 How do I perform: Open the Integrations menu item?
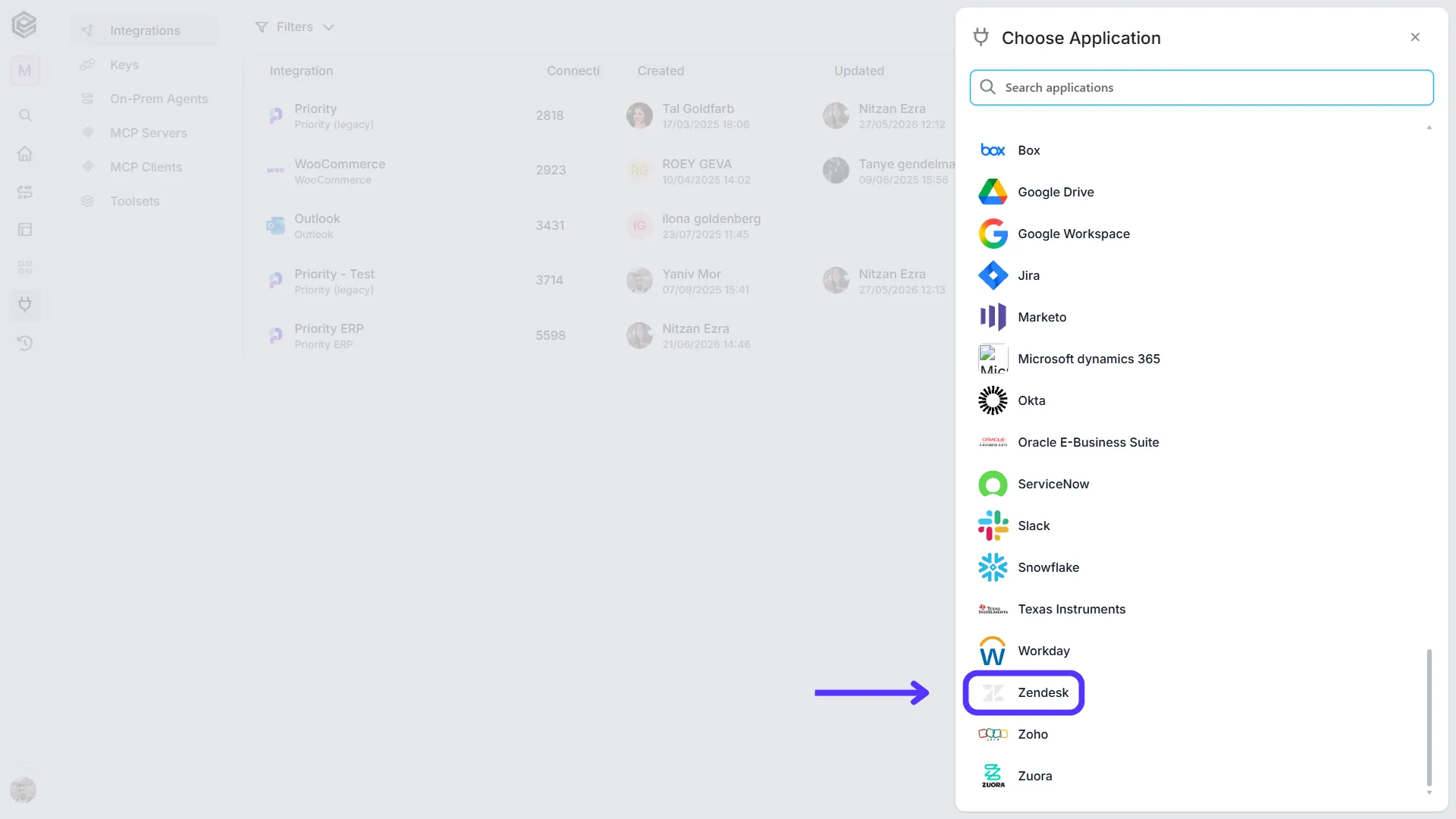pos(144,30)
